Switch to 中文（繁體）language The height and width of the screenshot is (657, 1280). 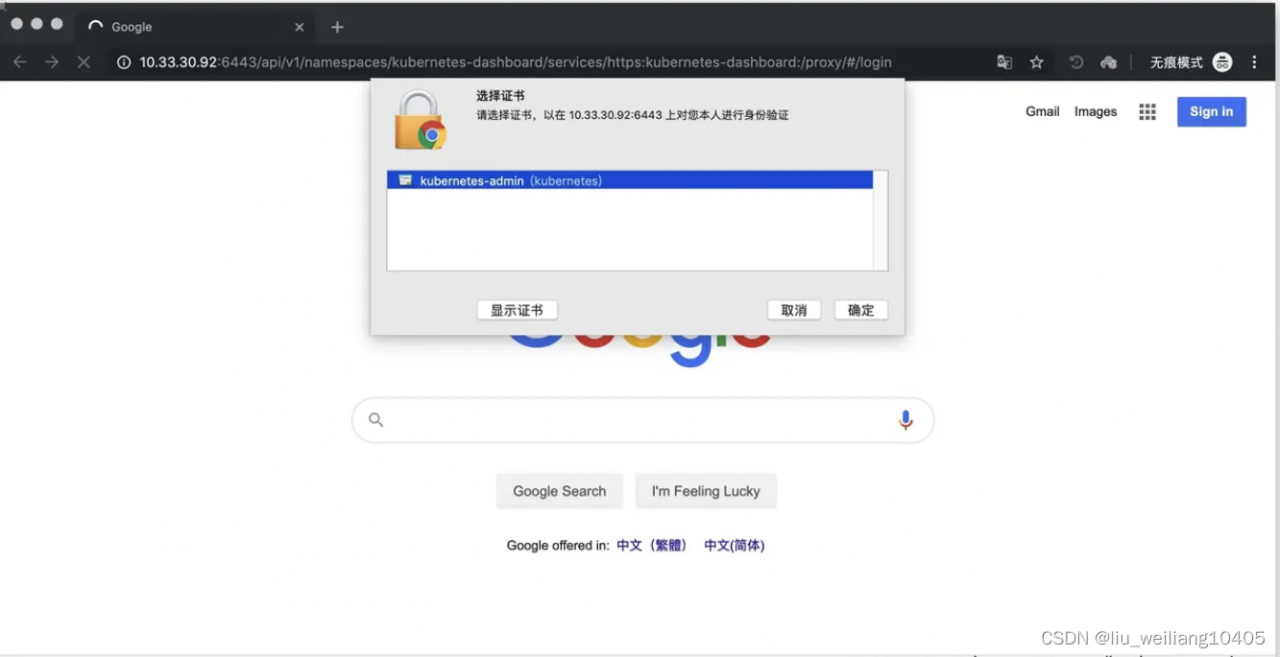click(x=652, y=545)
